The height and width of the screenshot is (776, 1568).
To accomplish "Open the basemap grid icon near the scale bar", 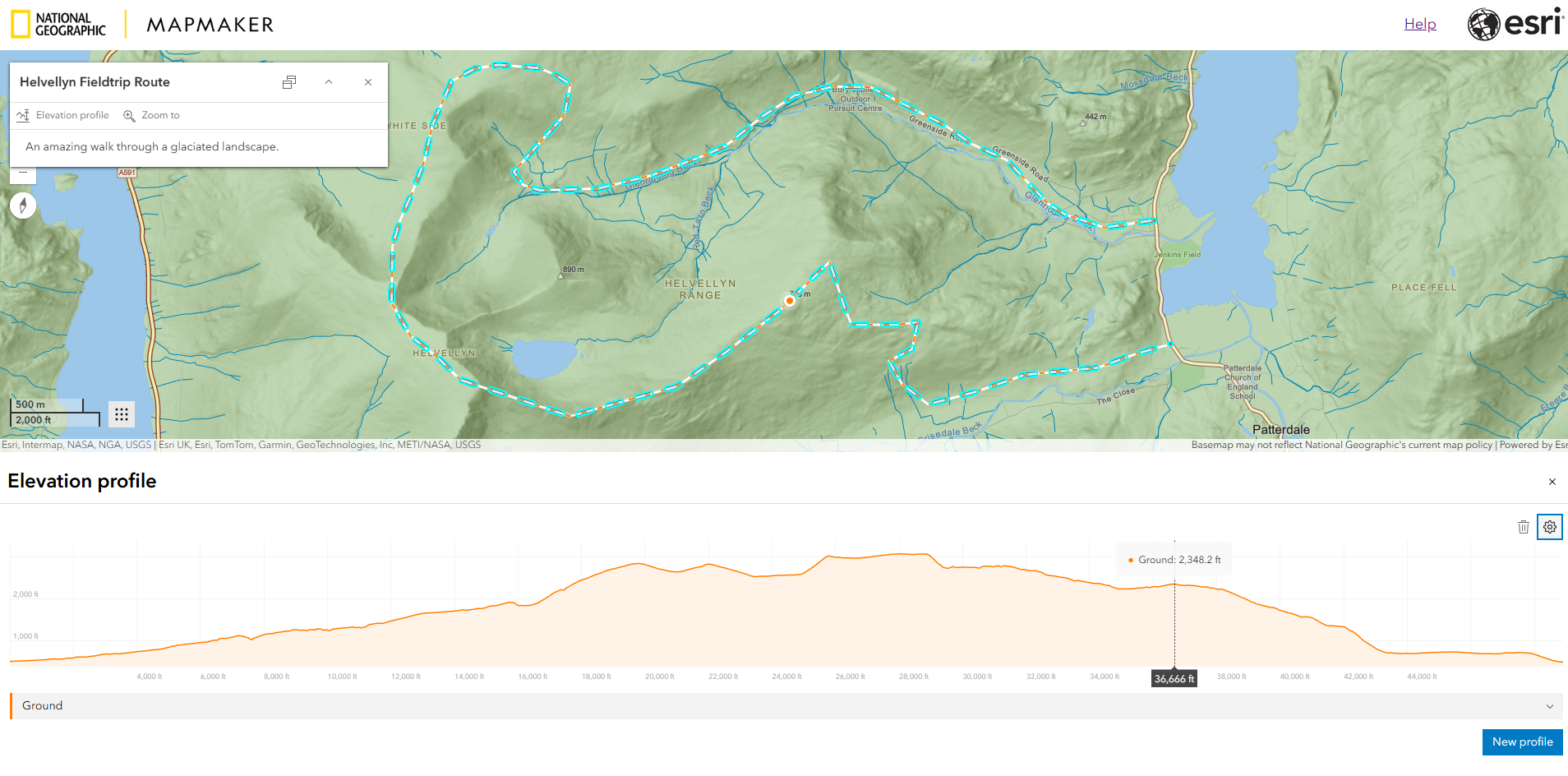I will [121, 414].
